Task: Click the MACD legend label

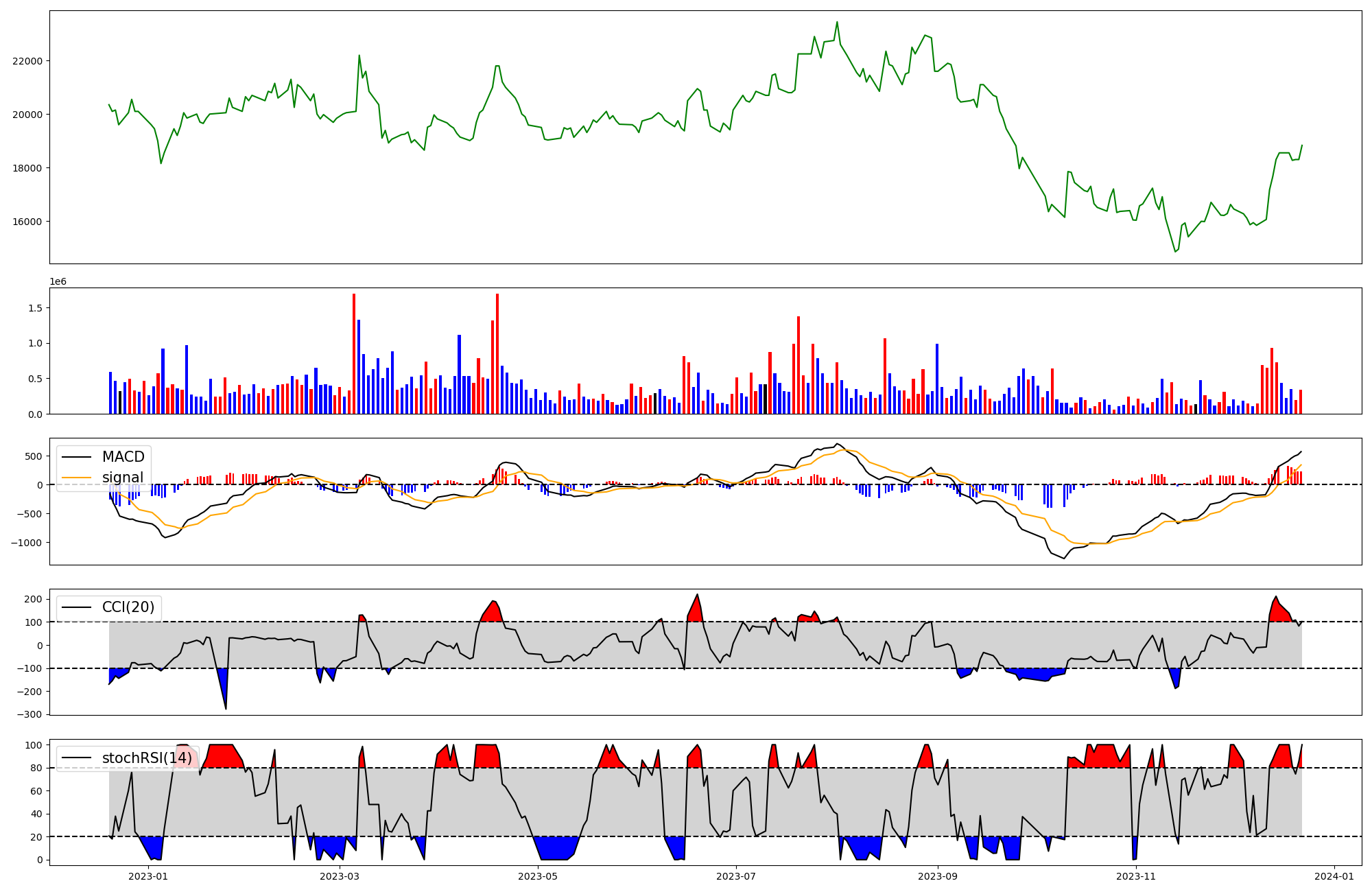Action: [123, 457]
